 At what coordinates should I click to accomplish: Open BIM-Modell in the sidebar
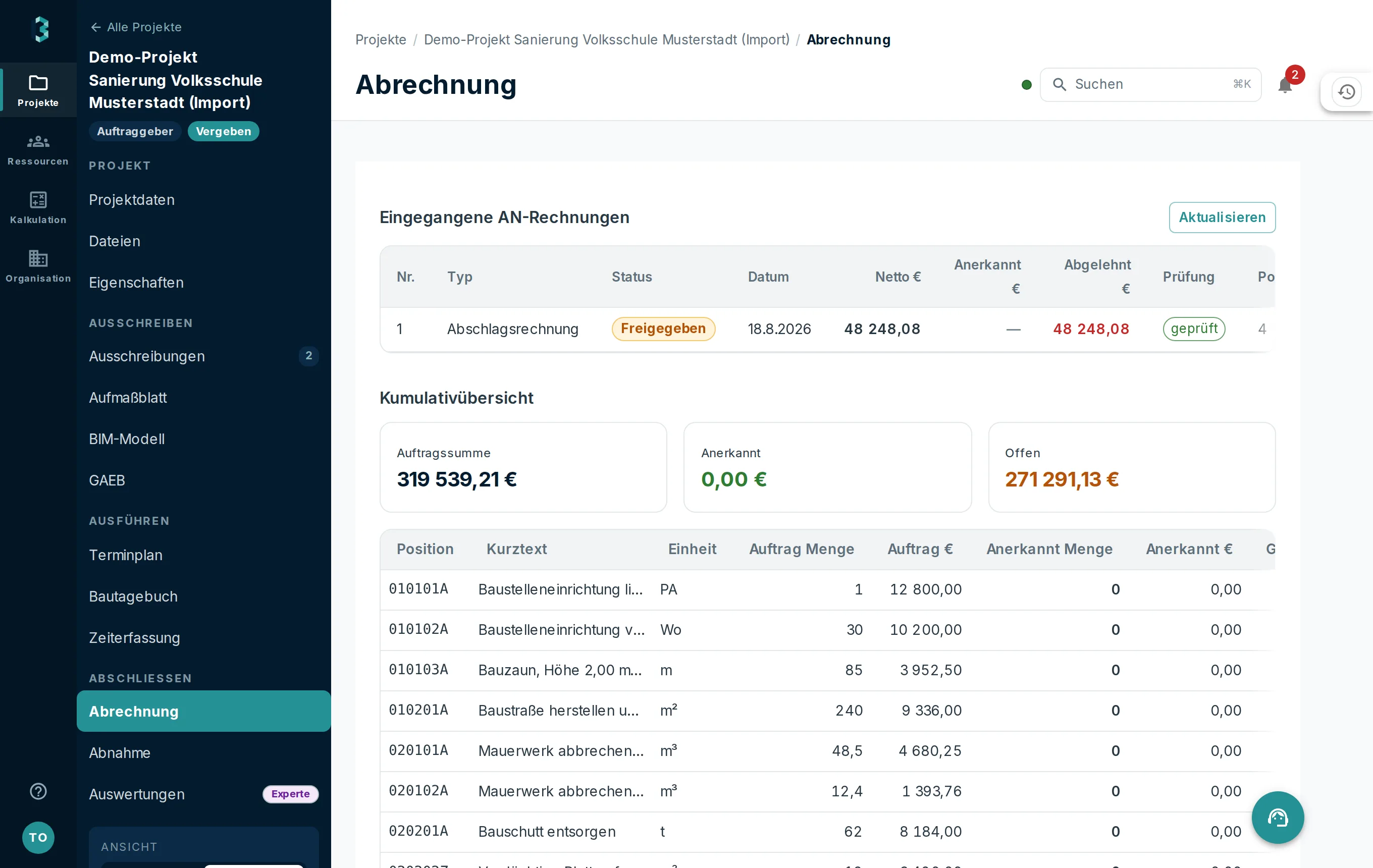pyautogui.click(x=203, y=439)
